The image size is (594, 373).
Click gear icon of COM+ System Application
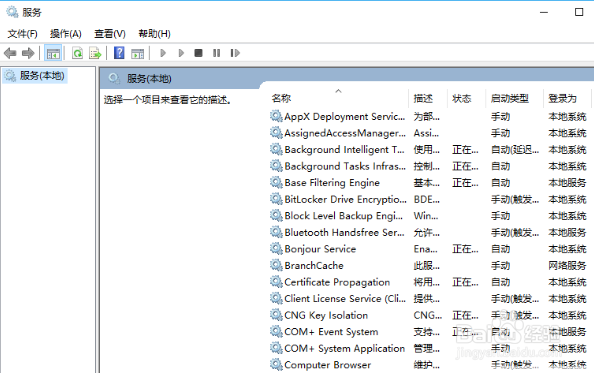(x=276, y=348)
